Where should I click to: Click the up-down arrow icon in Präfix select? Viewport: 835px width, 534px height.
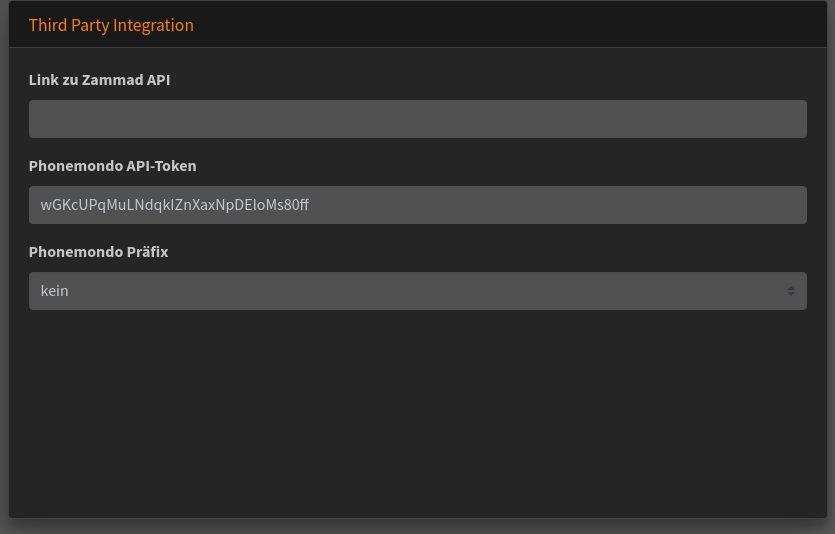tap(790, 291)
